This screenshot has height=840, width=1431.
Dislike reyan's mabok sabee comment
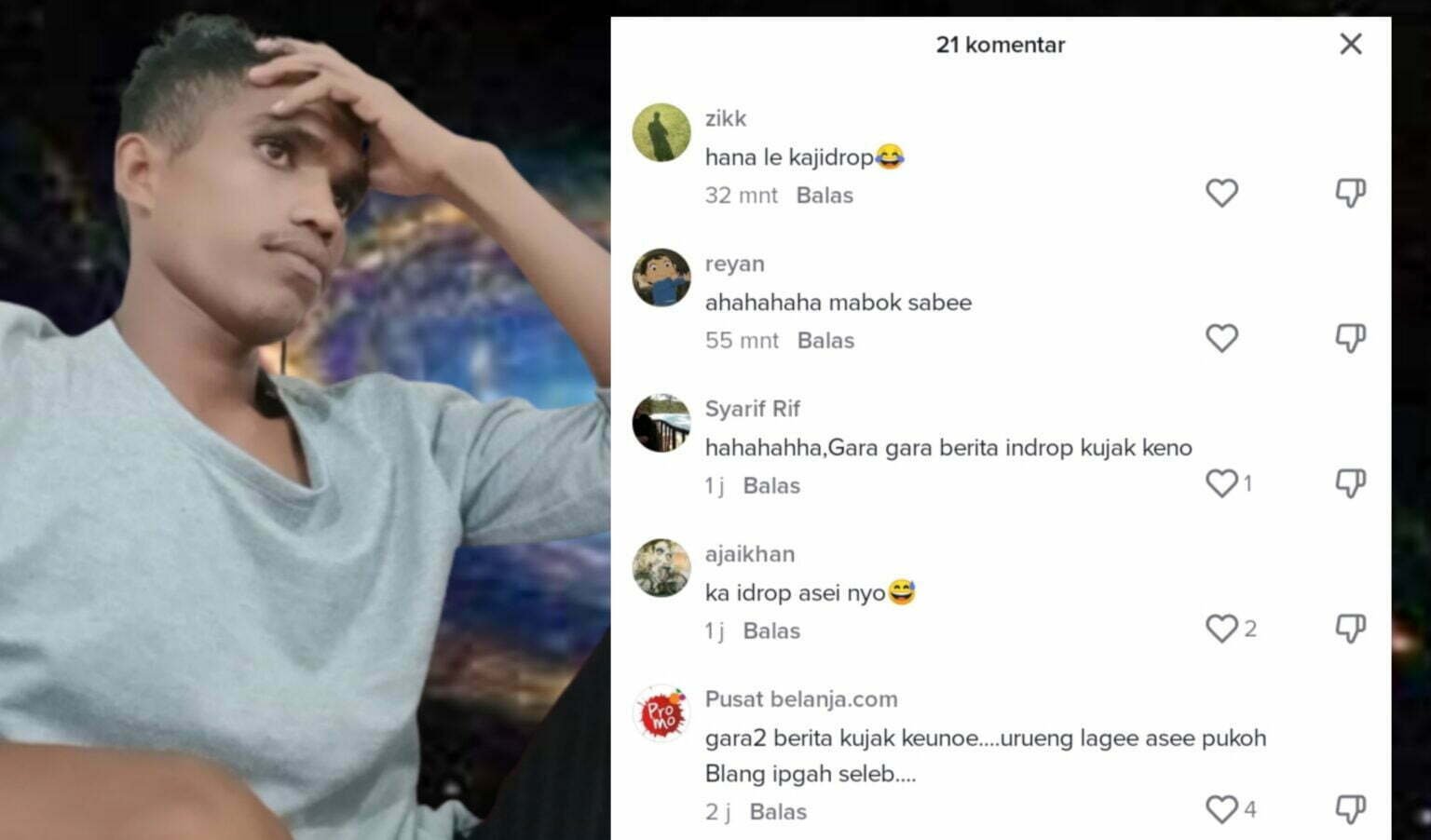click(x=1350, y=338)
